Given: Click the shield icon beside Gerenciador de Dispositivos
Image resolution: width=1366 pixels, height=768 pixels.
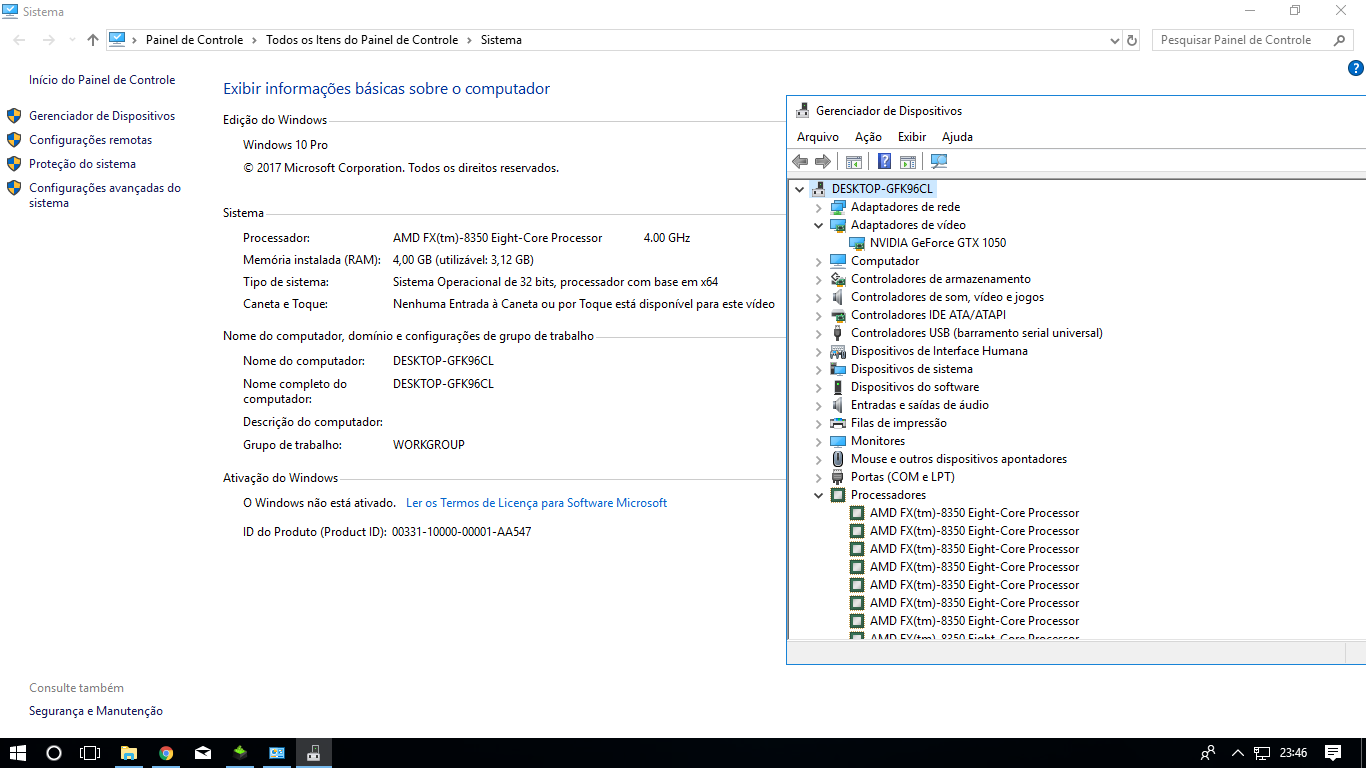Looking at the screenshot, I should pos(14,116).
